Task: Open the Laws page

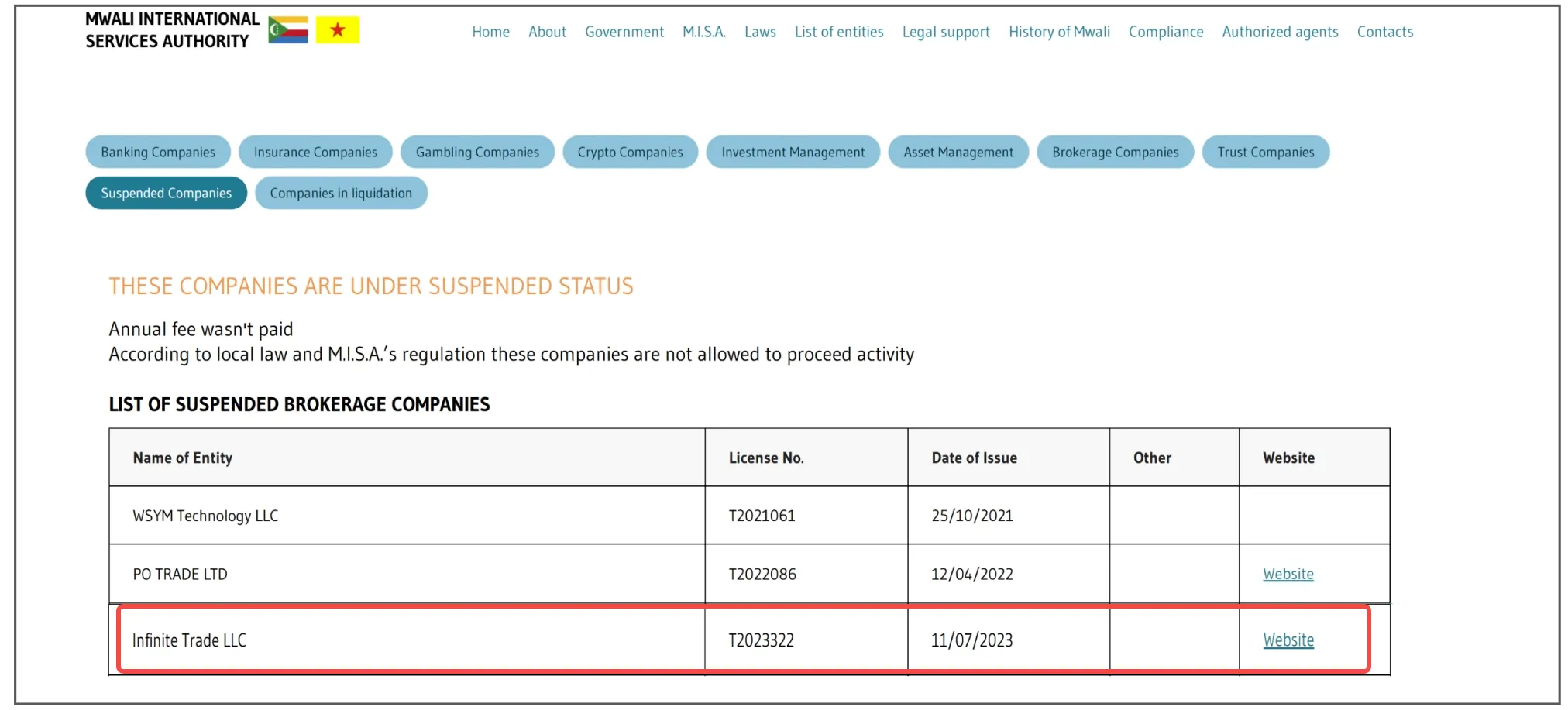Action: pyautogui.click(x=760, y=32)
